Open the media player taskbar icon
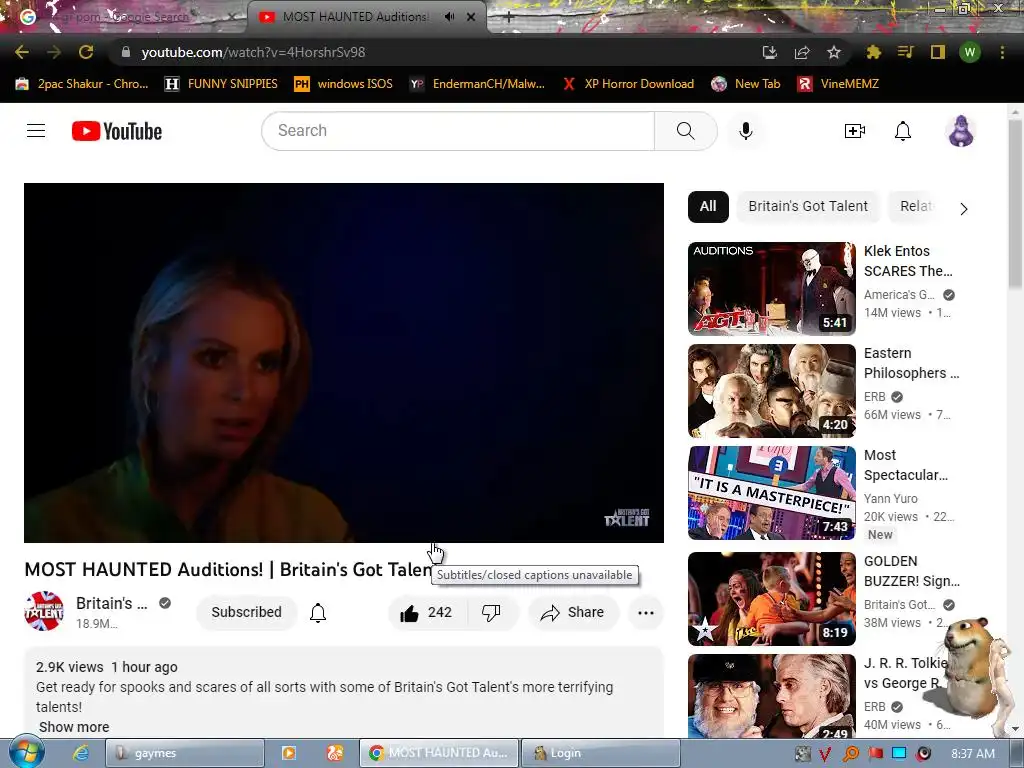The width and height of the screenshot is (1024, 768). (x=288, y=753)
